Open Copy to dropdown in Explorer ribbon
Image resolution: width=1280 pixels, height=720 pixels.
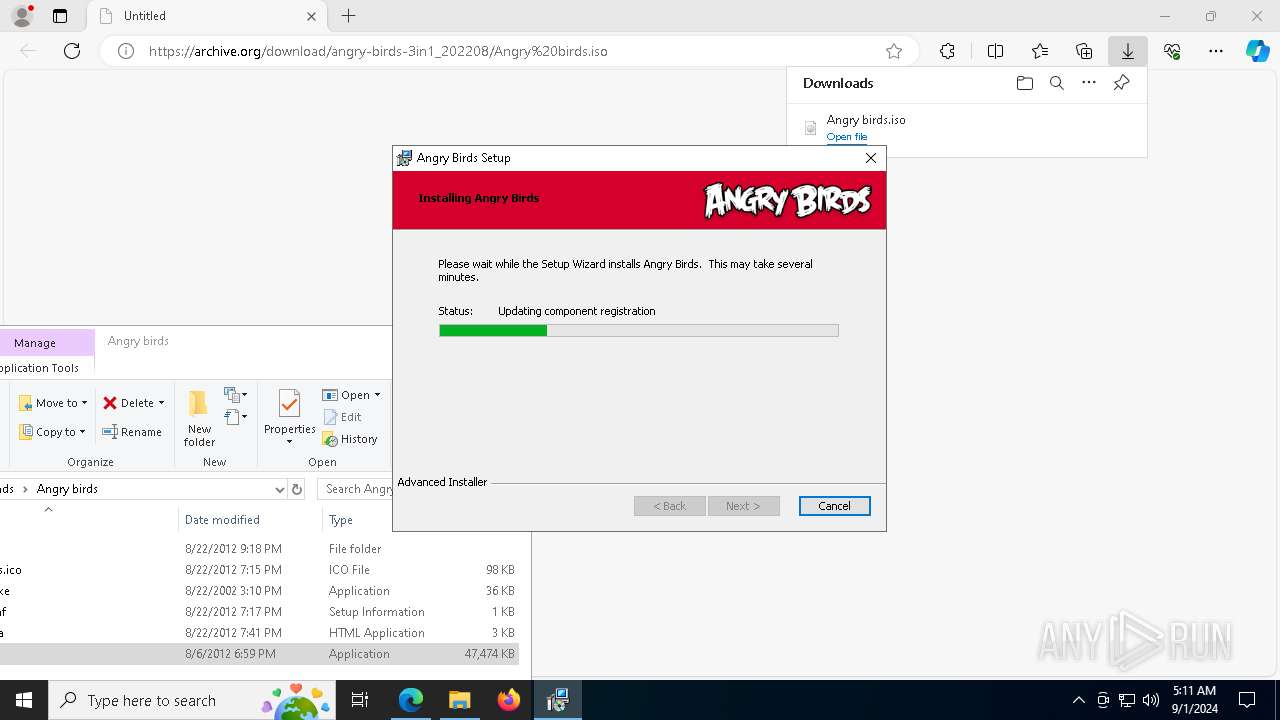(53, 432)
